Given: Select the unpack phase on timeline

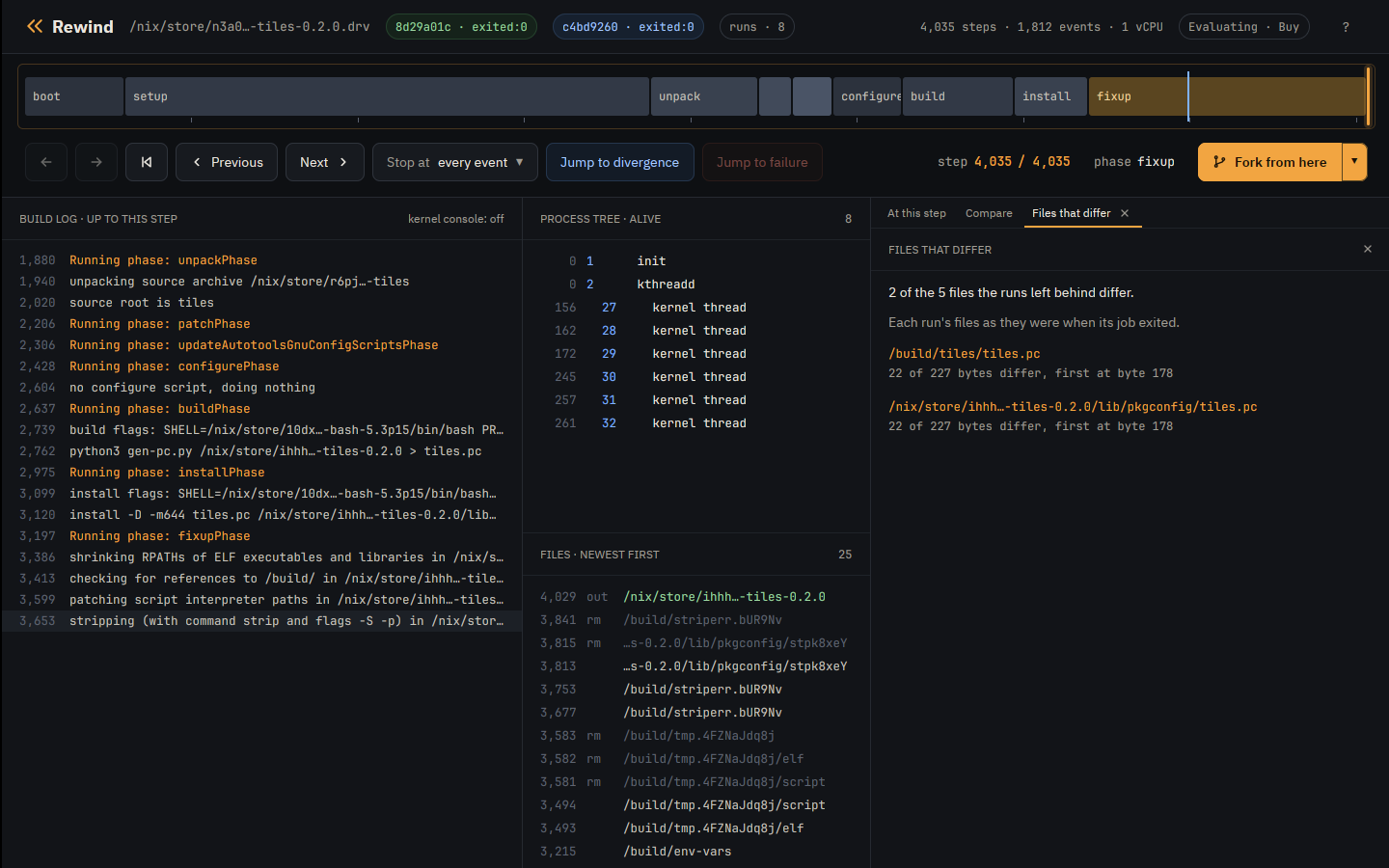Looking at the screenshot, I should tap(704, 96).
